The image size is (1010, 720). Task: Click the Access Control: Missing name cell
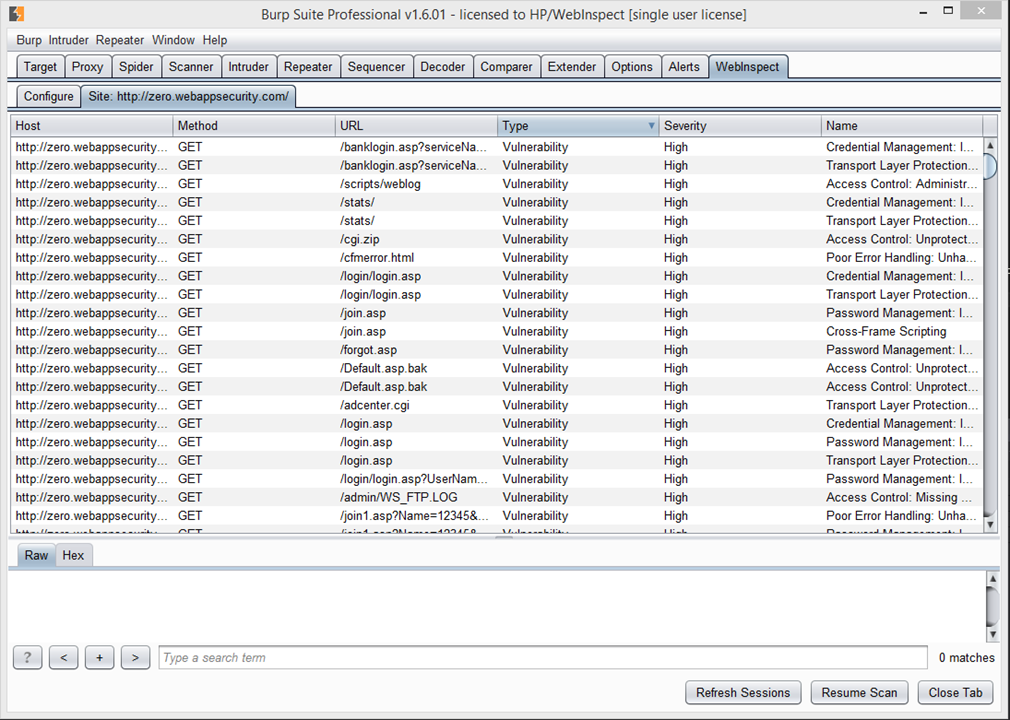click(x=902, y=498)
